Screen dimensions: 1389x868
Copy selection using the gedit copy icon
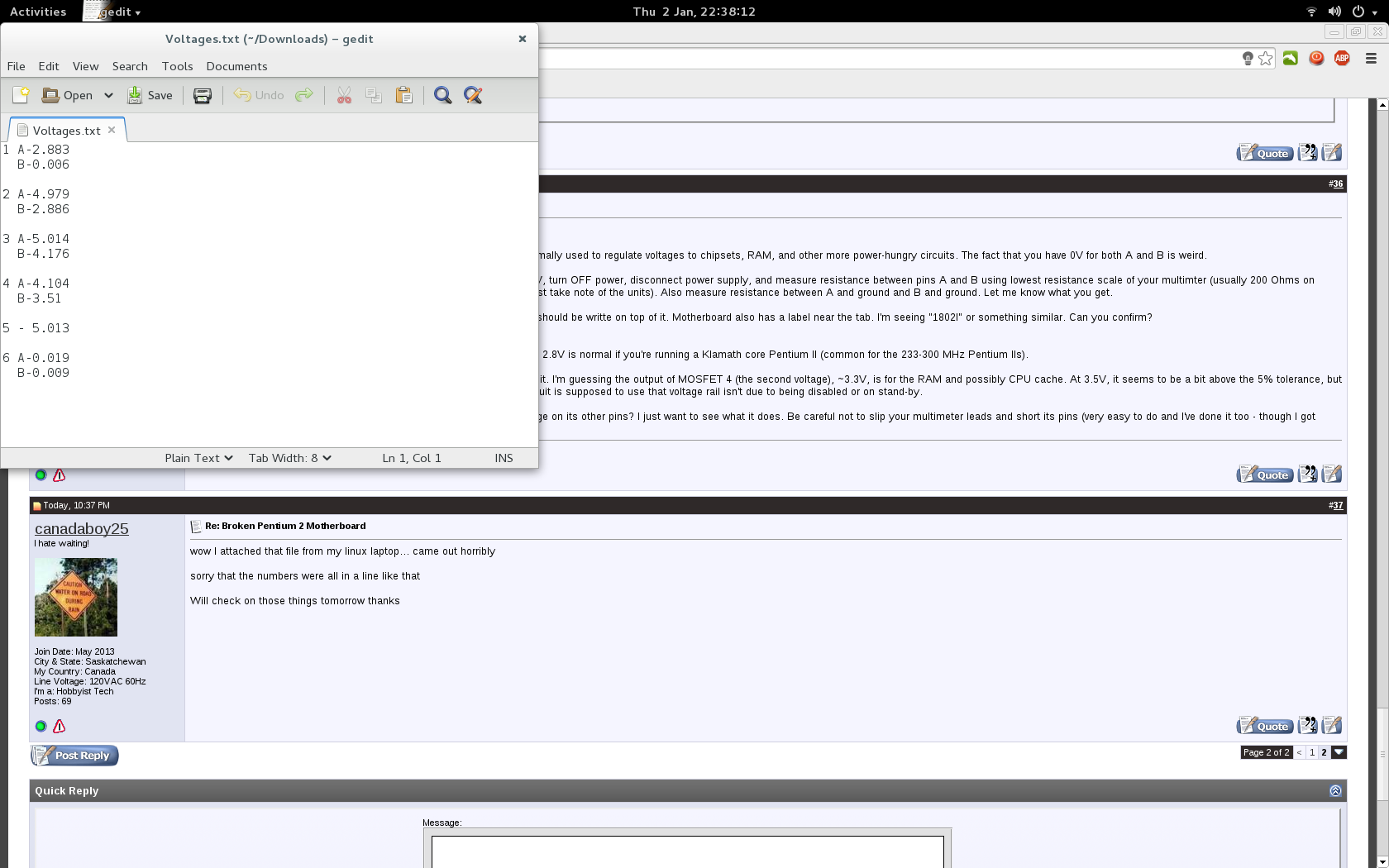pyautogui.click(x=374, y=95)
